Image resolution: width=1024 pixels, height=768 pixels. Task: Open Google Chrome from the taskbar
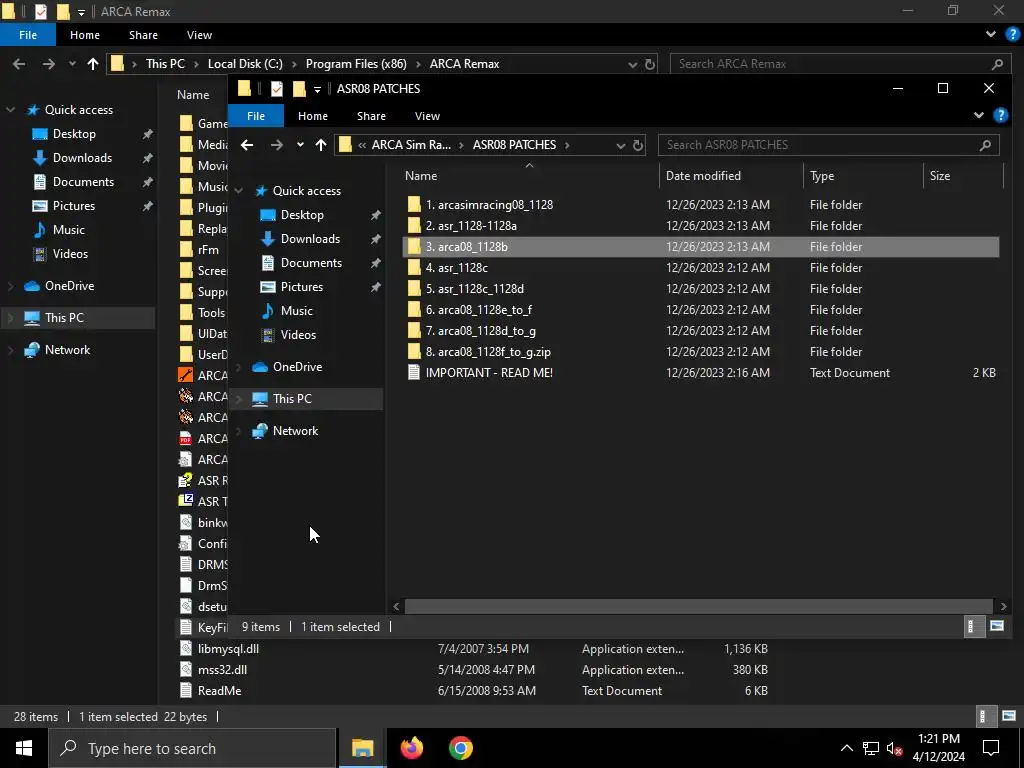click(460, 748)
